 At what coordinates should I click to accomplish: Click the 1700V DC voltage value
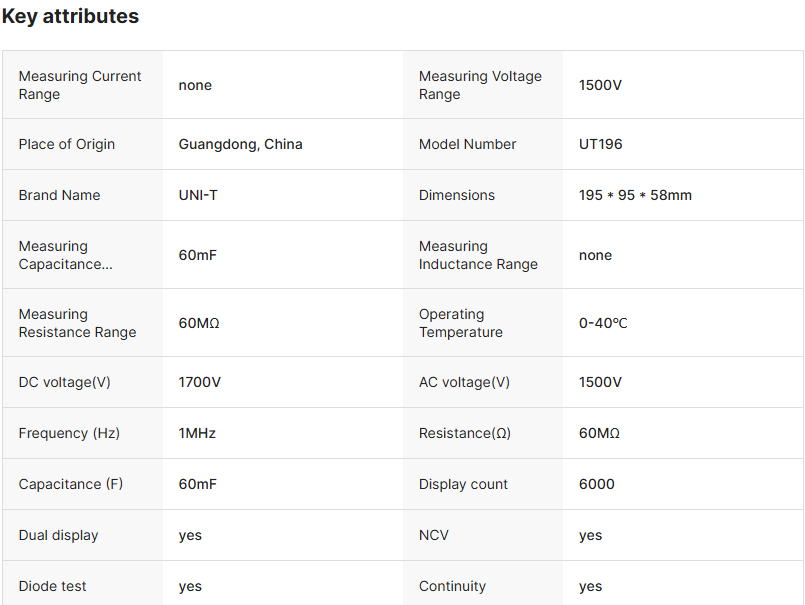(x=200, y=382)
